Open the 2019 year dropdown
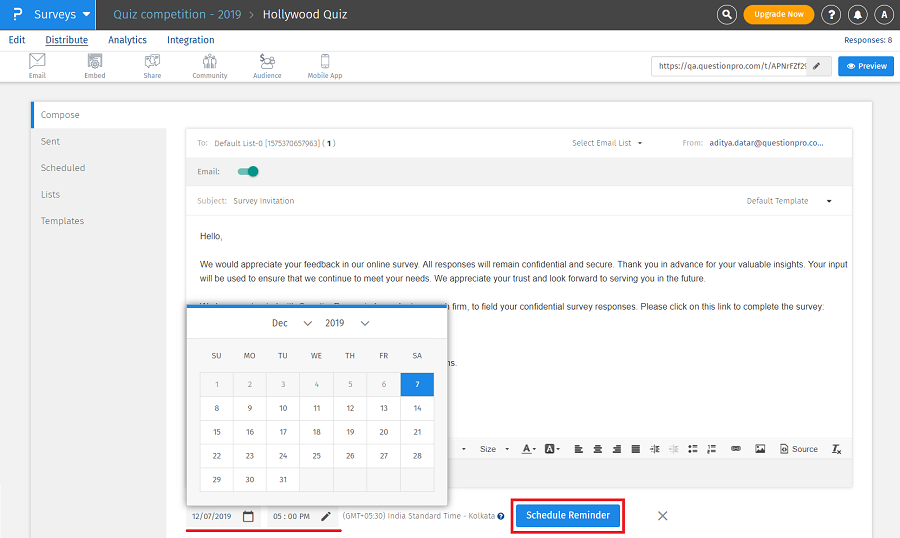 coord(347,323)
